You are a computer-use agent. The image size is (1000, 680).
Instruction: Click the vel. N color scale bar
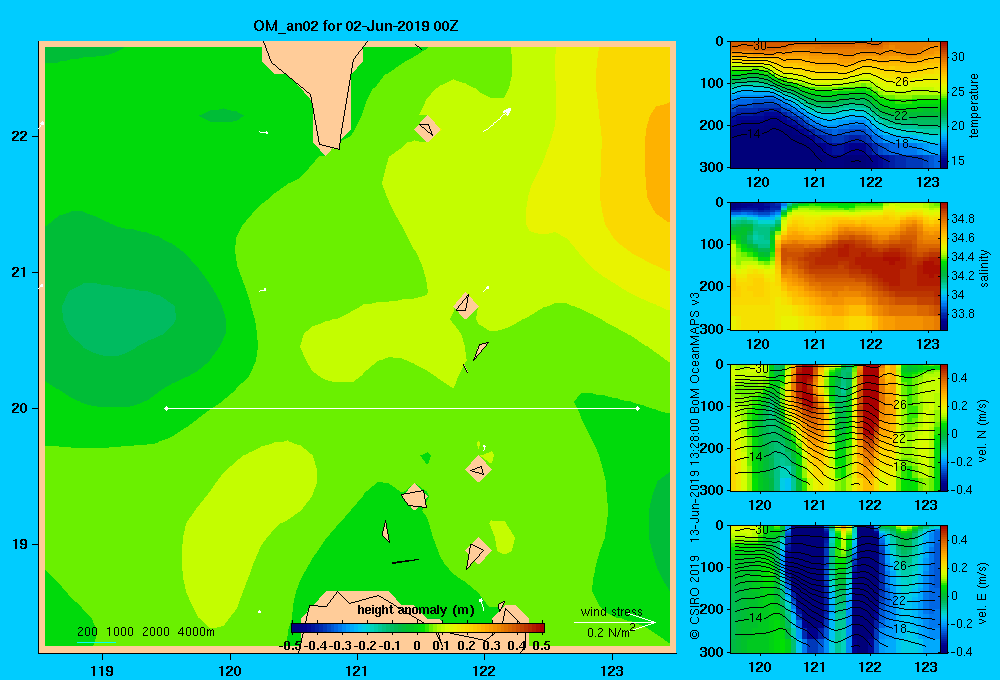[943, 428]
